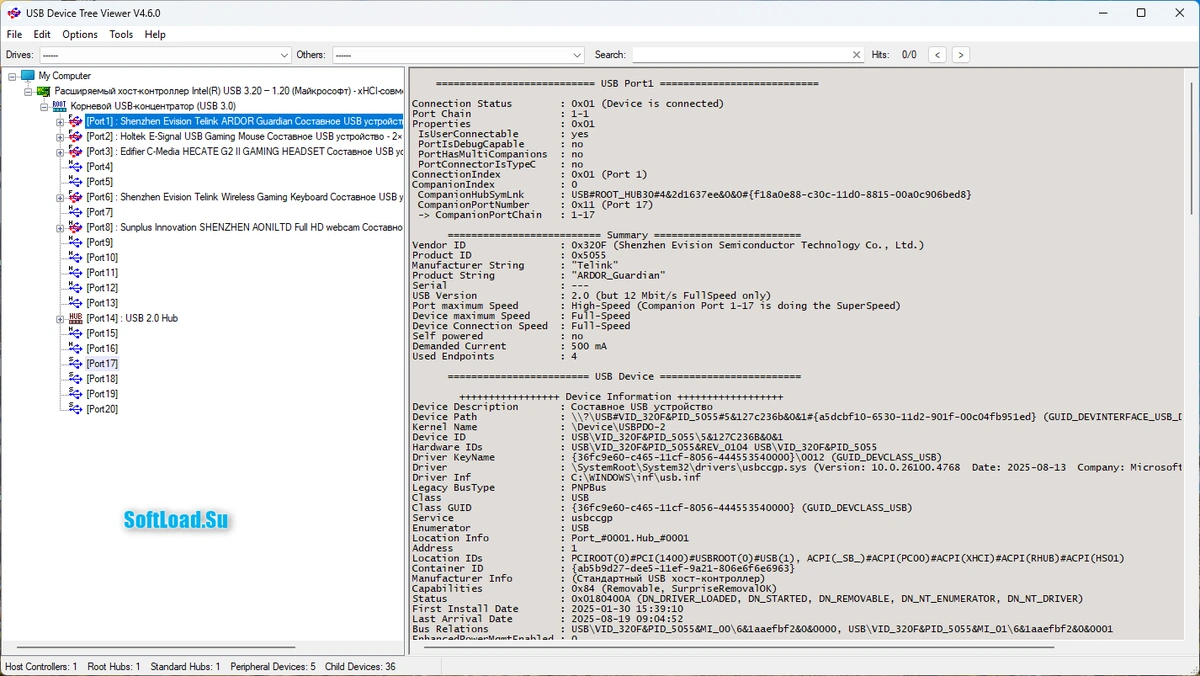
Task: Select the Port14 USB 2.0 Hub row
Action: (132, 318)
